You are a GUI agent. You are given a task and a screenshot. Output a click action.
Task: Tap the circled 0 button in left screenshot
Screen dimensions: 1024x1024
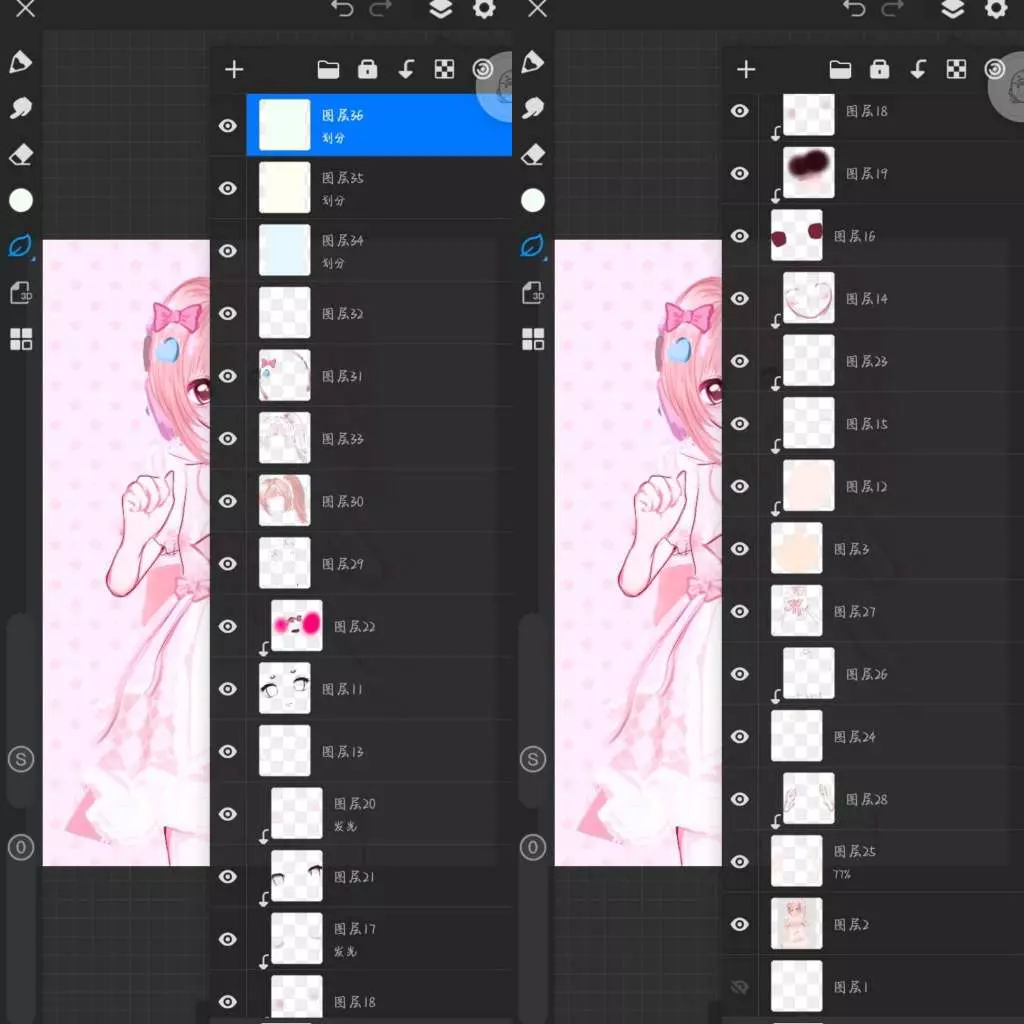[21, 848]
